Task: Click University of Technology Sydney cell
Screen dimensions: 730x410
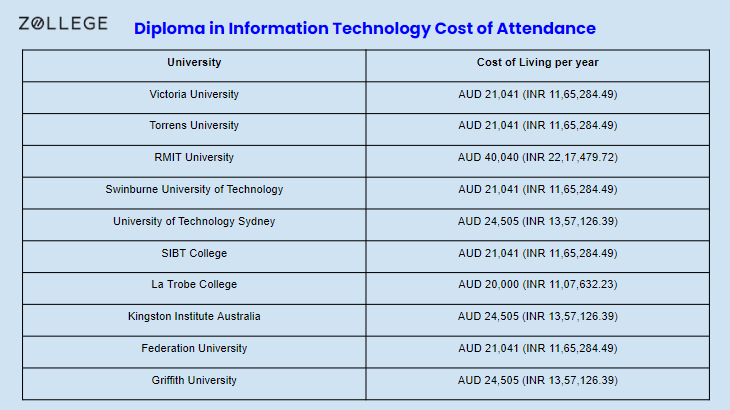Action: point(194,225)
